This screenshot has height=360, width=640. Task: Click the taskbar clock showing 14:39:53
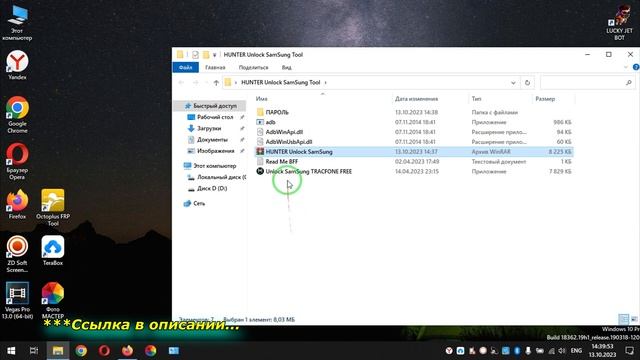click(x=602, y=351)
